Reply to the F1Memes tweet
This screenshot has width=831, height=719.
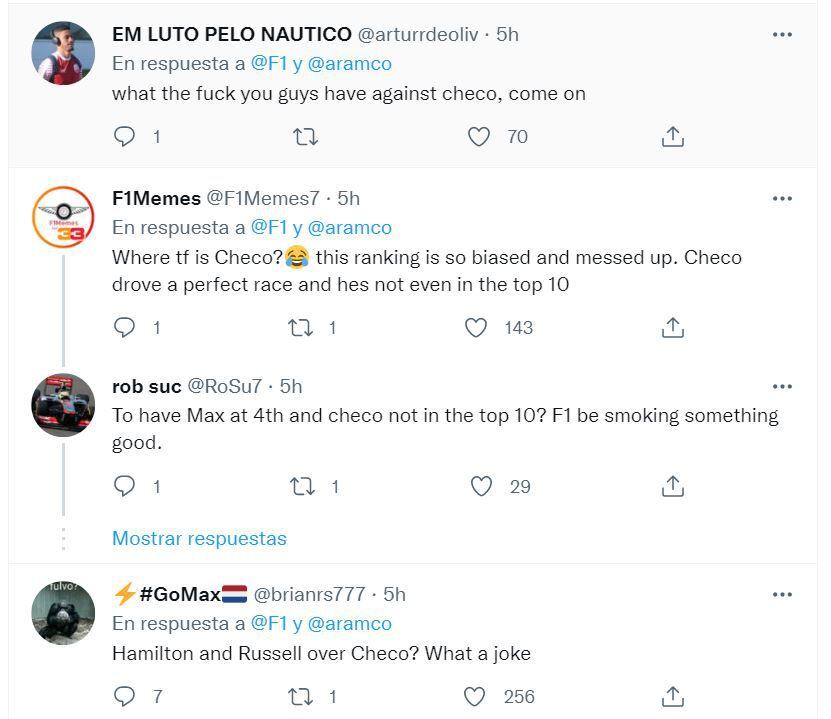pos(125,327)
